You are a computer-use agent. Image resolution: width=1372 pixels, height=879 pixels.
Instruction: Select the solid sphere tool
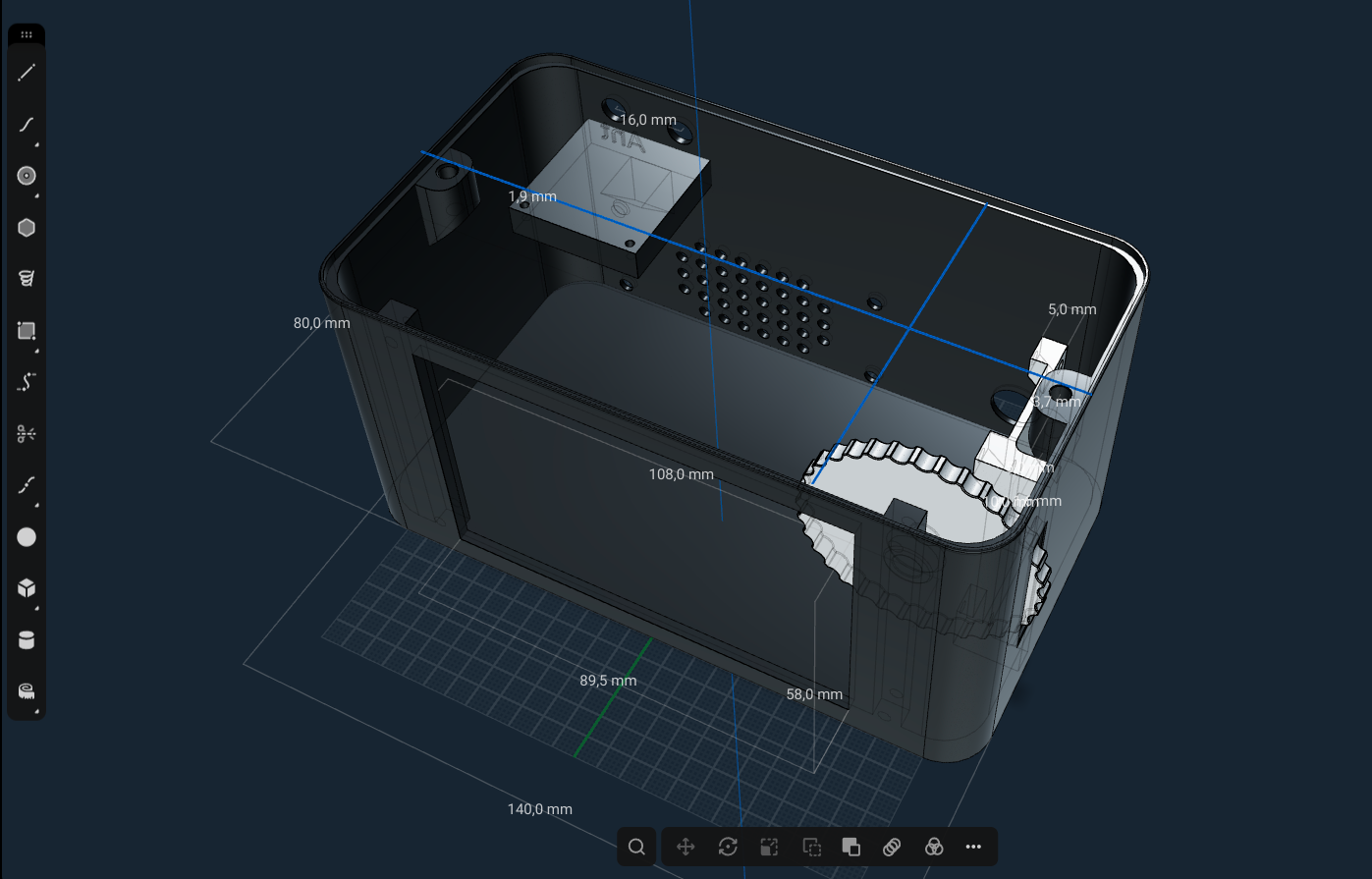[x=27, y=537]
